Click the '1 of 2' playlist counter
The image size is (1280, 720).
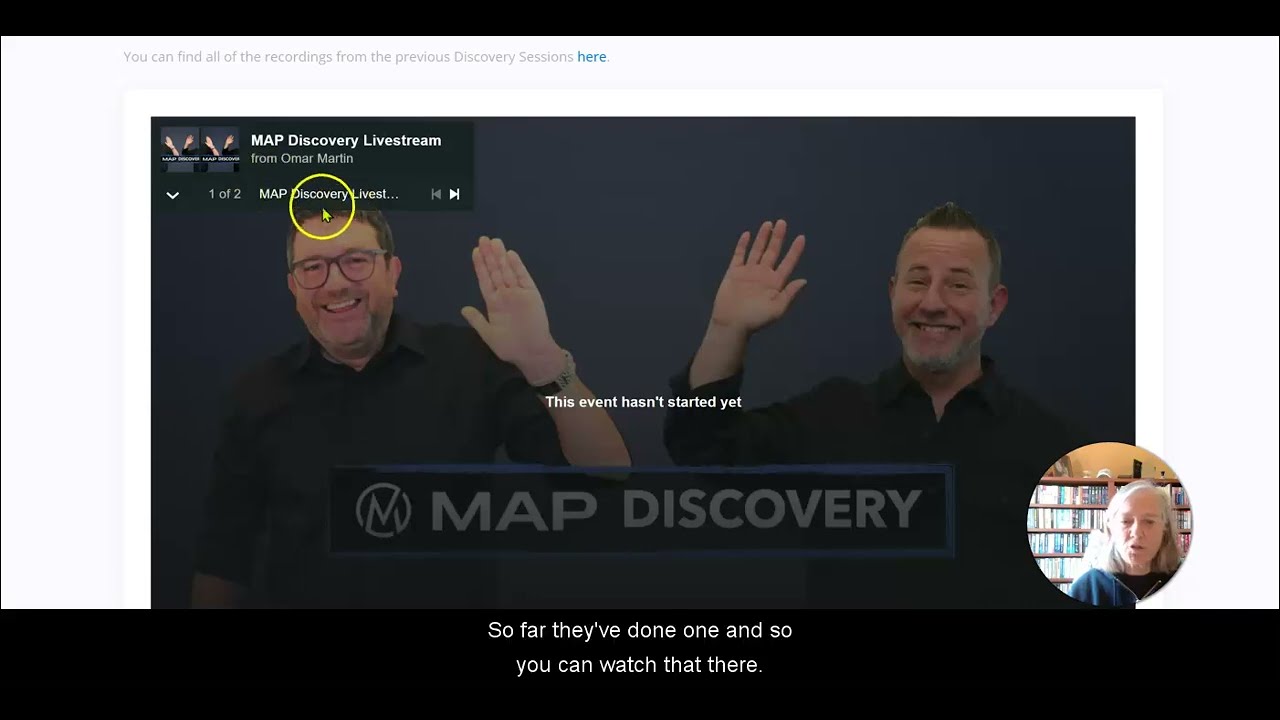[x=224, y=194]
